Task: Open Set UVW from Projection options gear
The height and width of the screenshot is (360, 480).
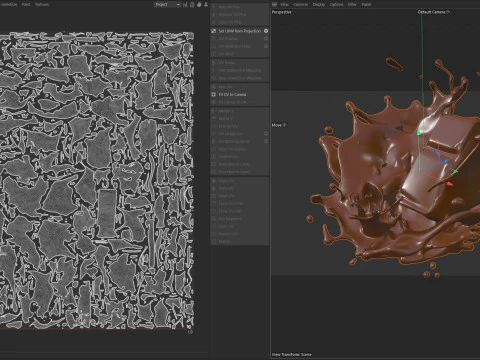Action: point(266,31)
